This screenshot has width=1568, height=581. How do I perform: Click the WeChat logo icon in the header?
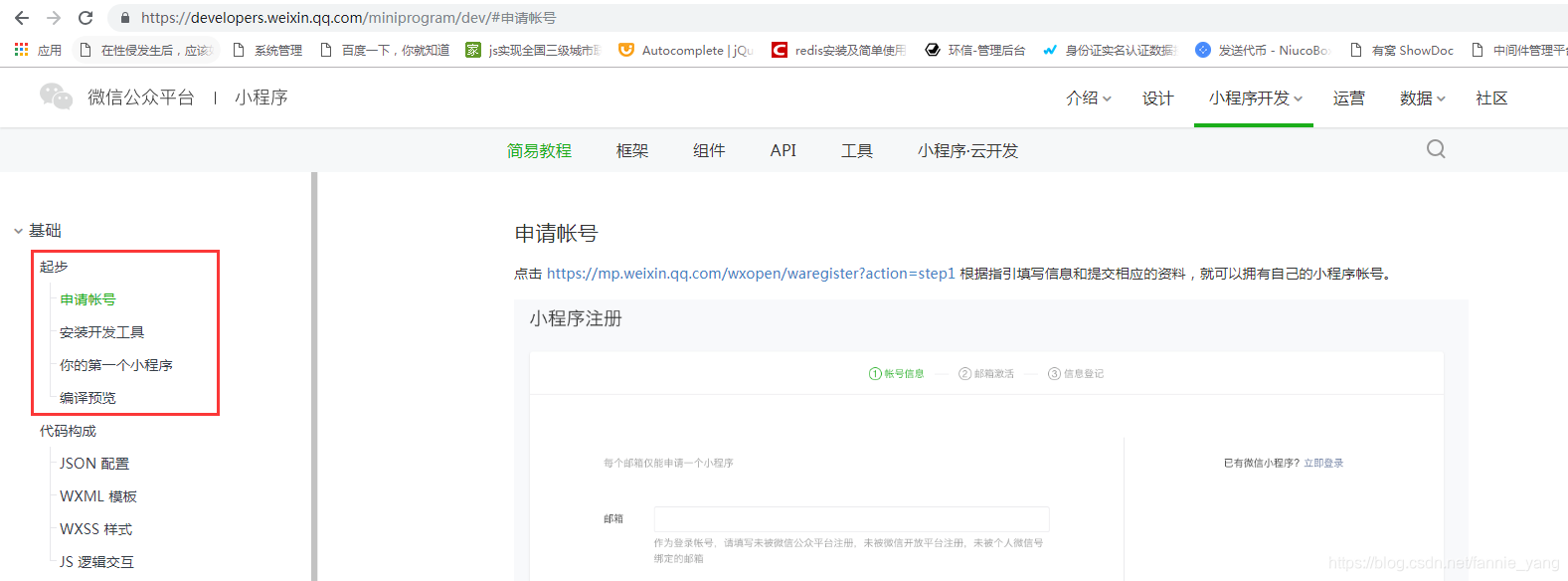tap(56, 97)
